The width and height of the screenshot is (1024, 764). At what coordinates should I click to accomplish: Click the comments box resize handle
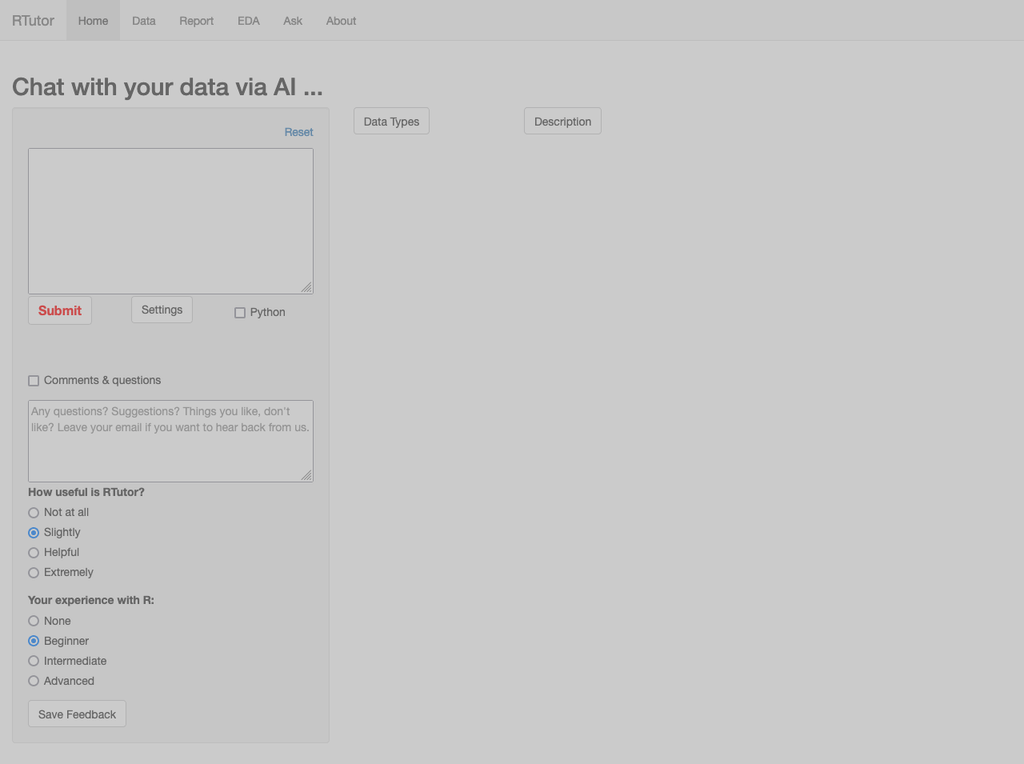click(x=306, y=475)
